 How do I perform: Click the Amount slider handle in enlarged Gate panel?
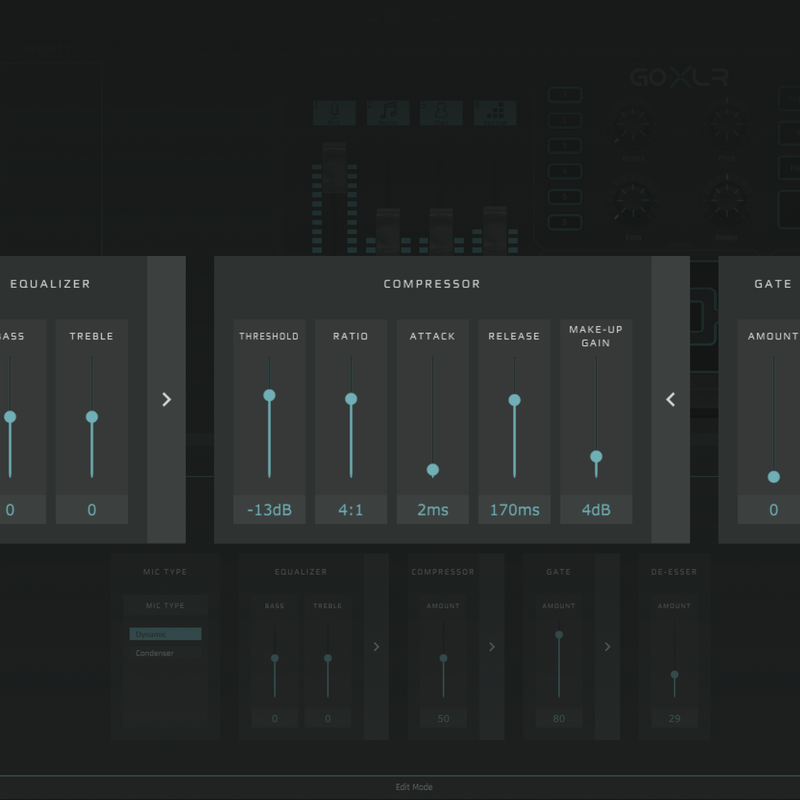(x=773, y=477)
